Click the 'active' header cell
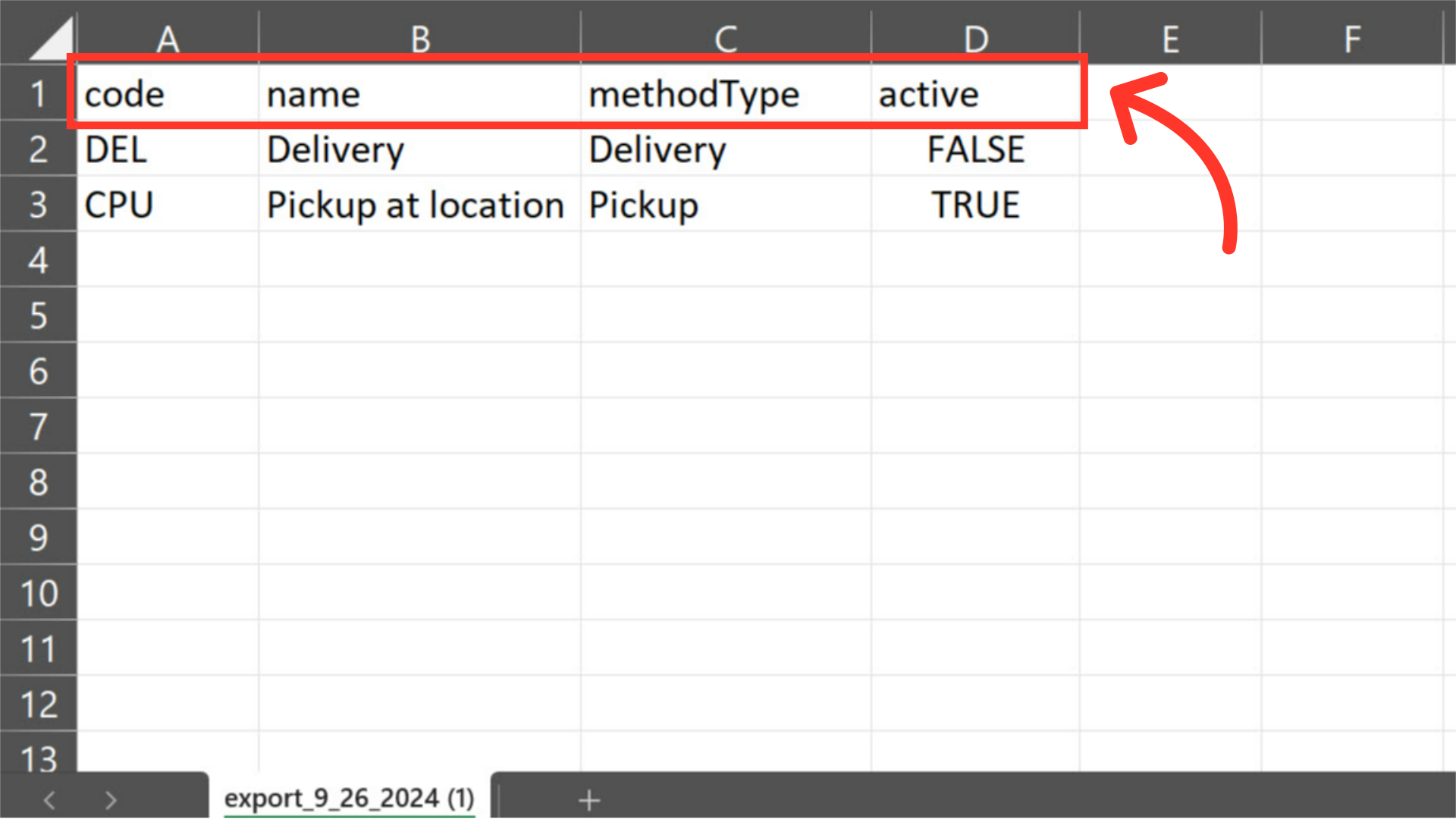The width and height of the screenshot is (1456, 819). (975, 94)
